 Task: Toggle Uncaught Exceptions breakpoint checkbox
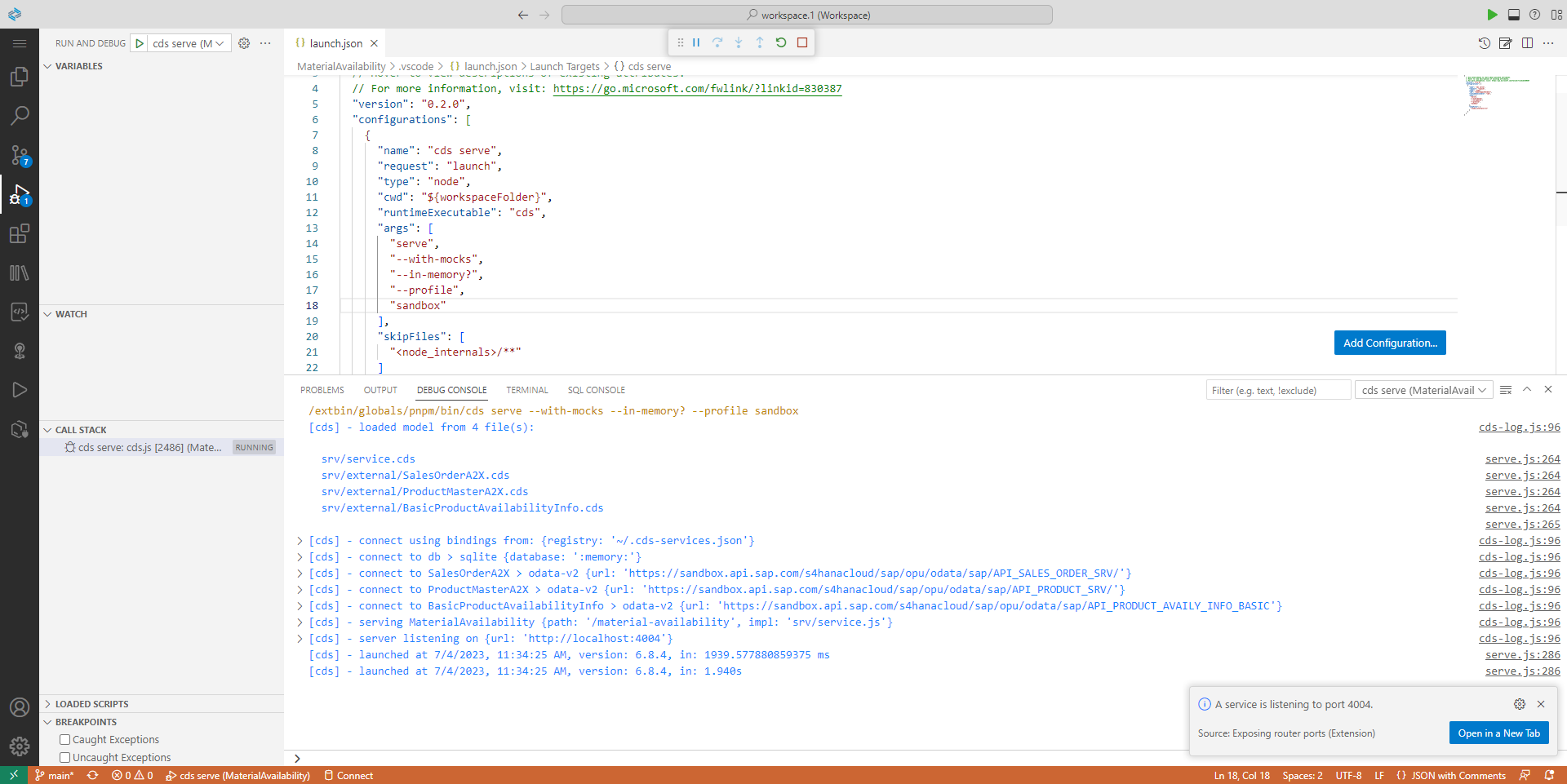point(64,757)
